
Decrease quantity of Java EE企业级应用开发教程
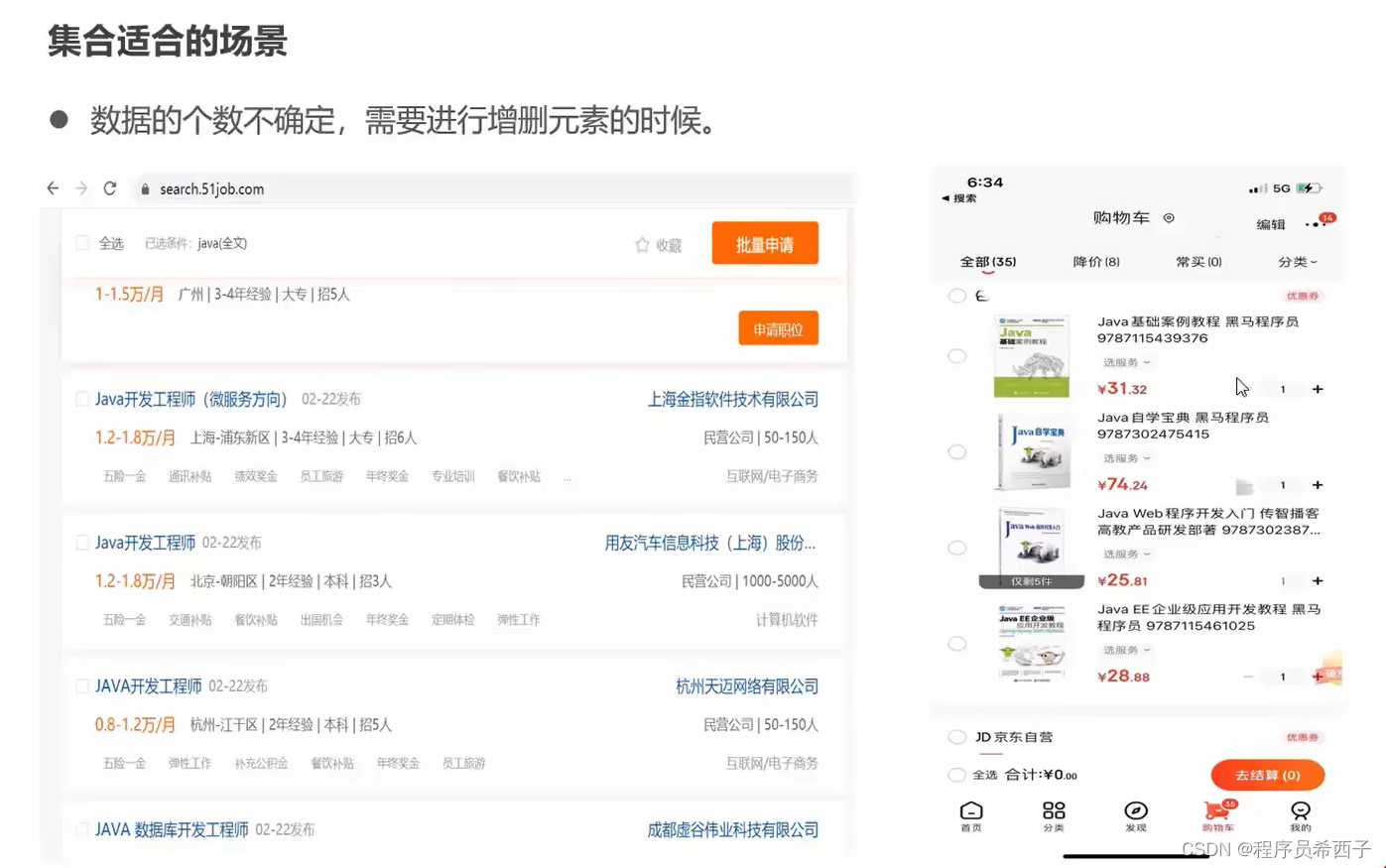point(1248,677)
